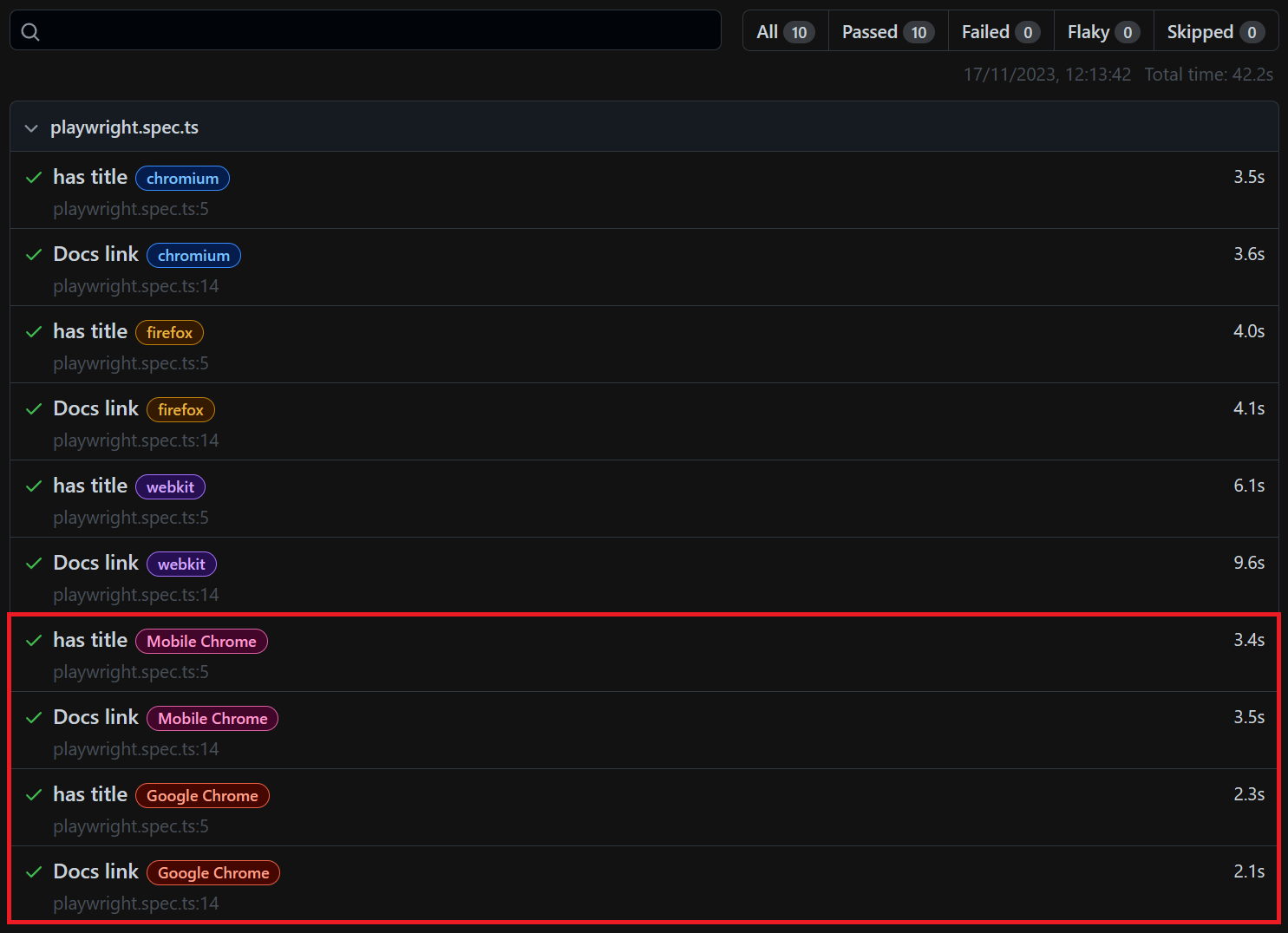Click Google Chrome badge on 'has title'

202,796
